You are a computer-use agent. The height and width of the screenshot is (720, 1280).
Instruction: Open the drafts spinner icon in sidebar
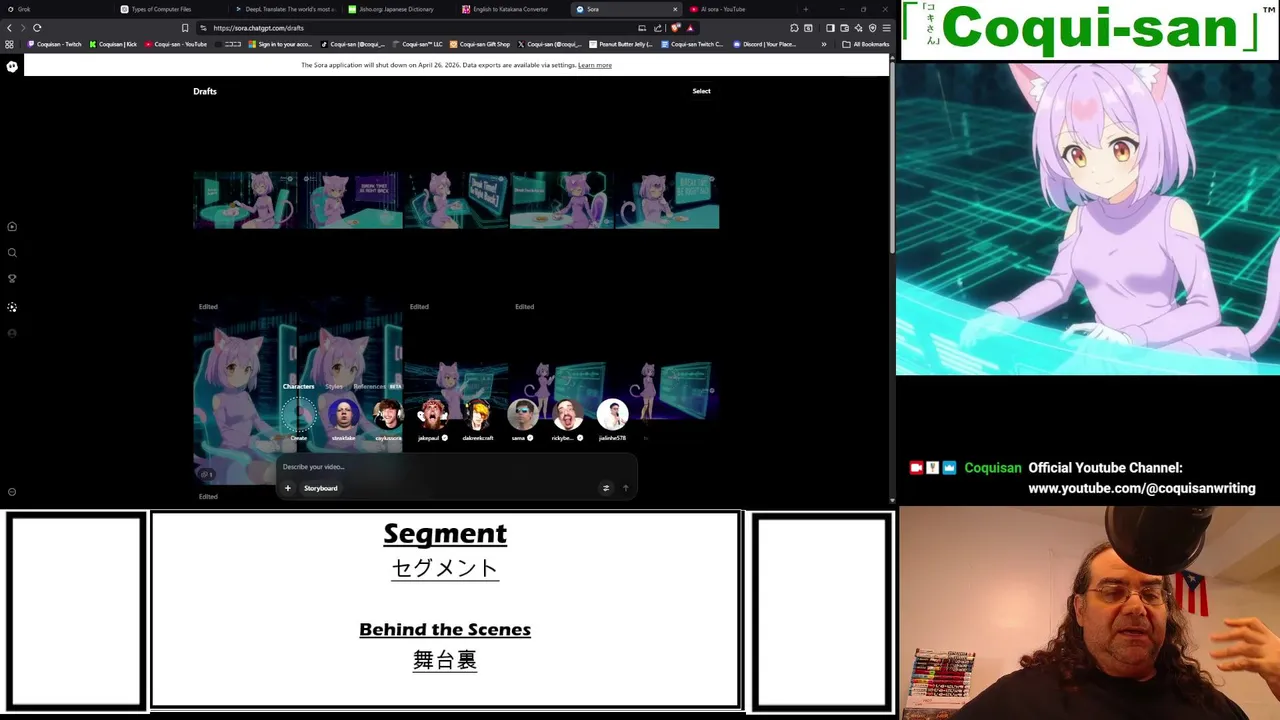pyautogui.click(x=12, y=307)
